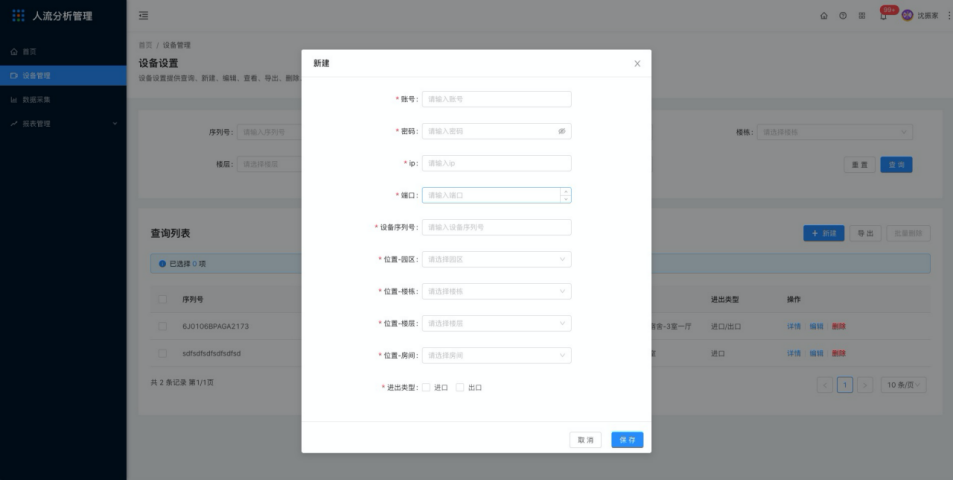Select row 6J0106BPAGA2173 checkbox

point(162,326)
